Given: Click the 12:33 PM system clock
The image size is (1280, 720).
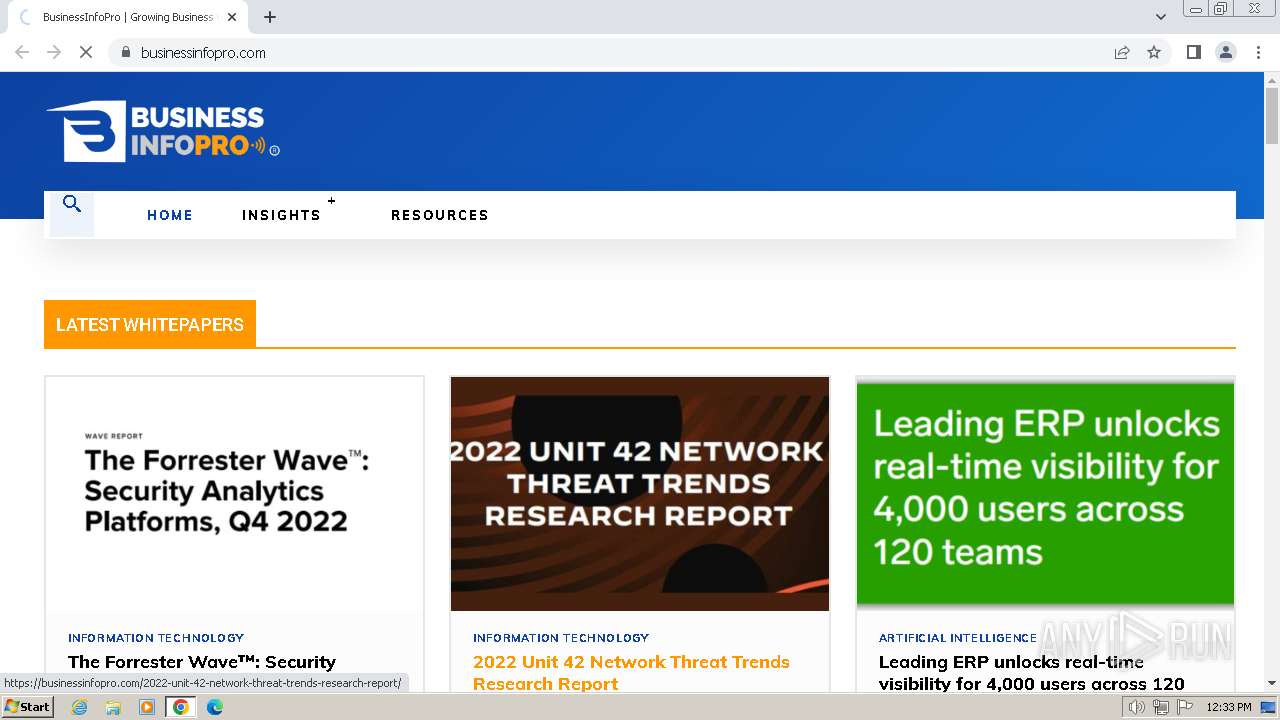Looking at the screenshot, I should click(1229, 707).
